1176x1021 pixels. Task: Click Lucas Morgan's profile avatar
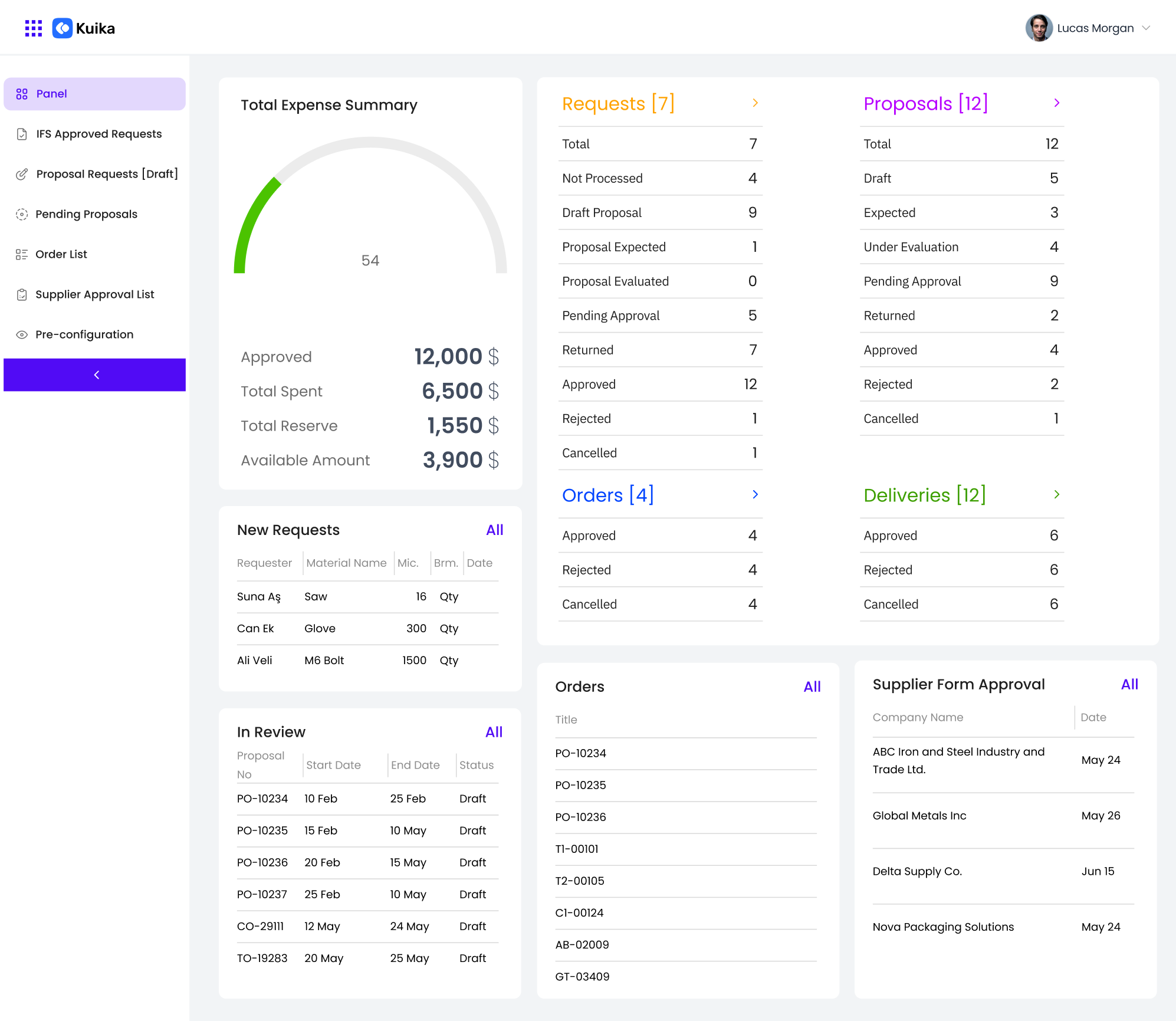coord(1039,28)
